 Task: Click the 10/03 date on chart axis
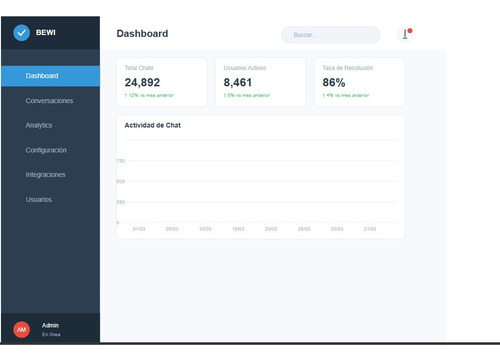pyautogui.click(x=205, y=229)
